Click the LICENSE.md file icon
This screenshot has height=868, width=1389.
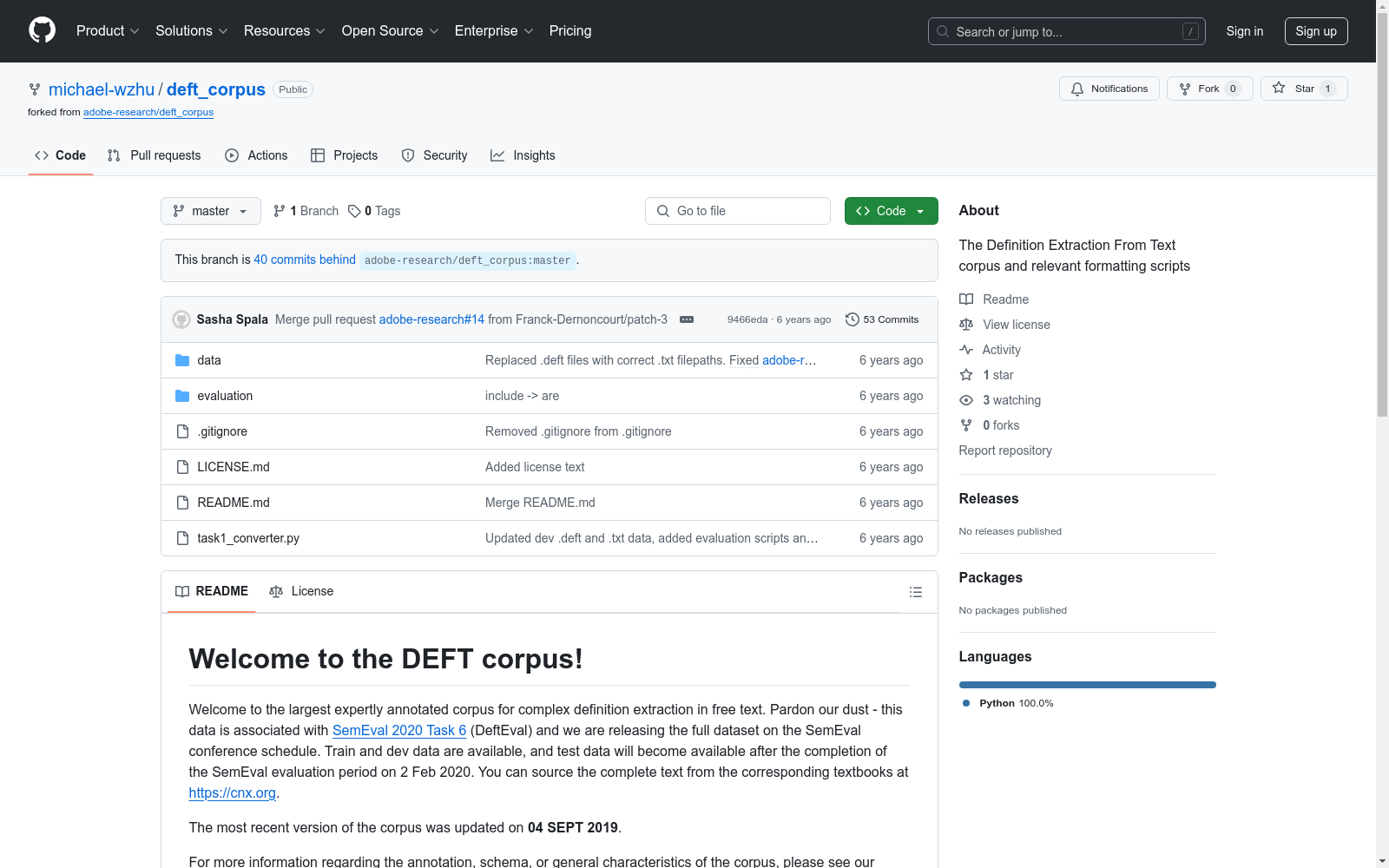182,467
